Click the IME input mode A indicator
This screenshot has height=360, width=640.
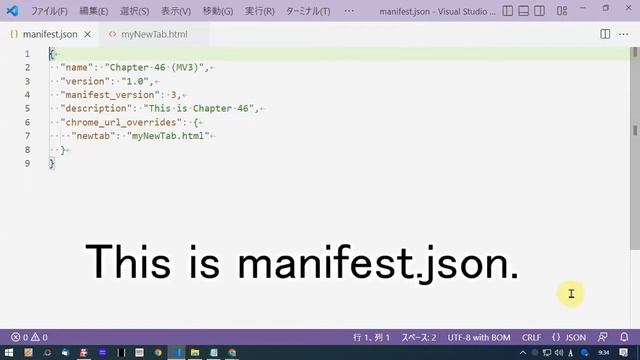click(x=571, y=353)
